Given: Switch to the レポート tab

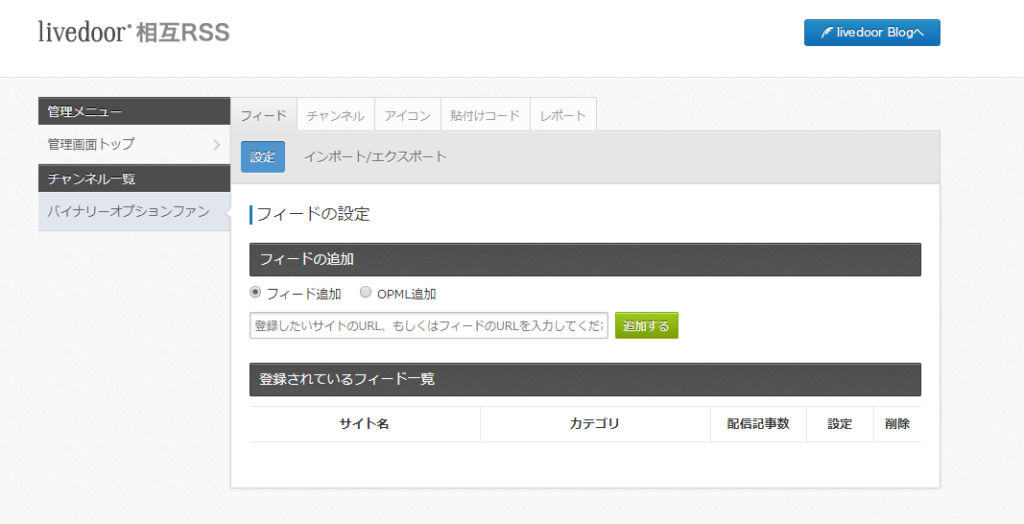Looking at the screenshot, I should pos(563,115).
